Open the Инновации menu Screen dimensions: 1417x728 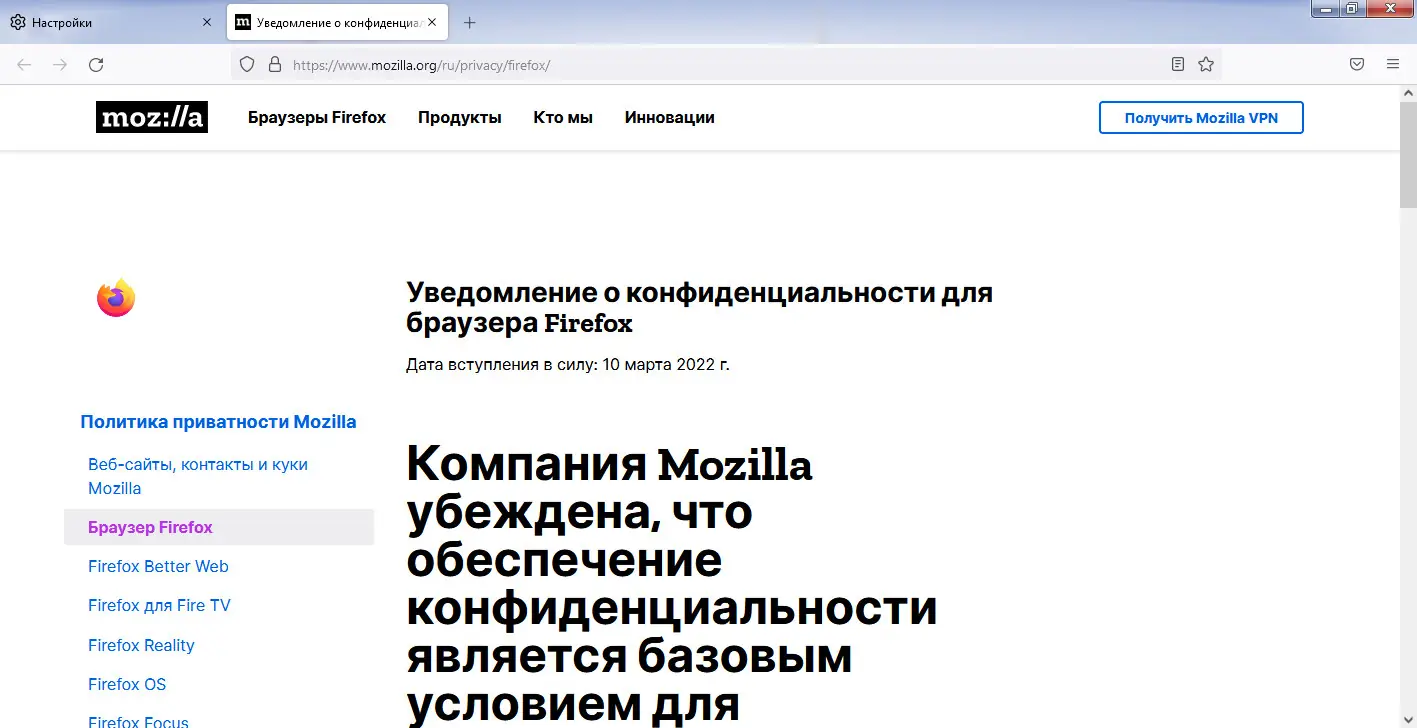(x=670, y=118)
